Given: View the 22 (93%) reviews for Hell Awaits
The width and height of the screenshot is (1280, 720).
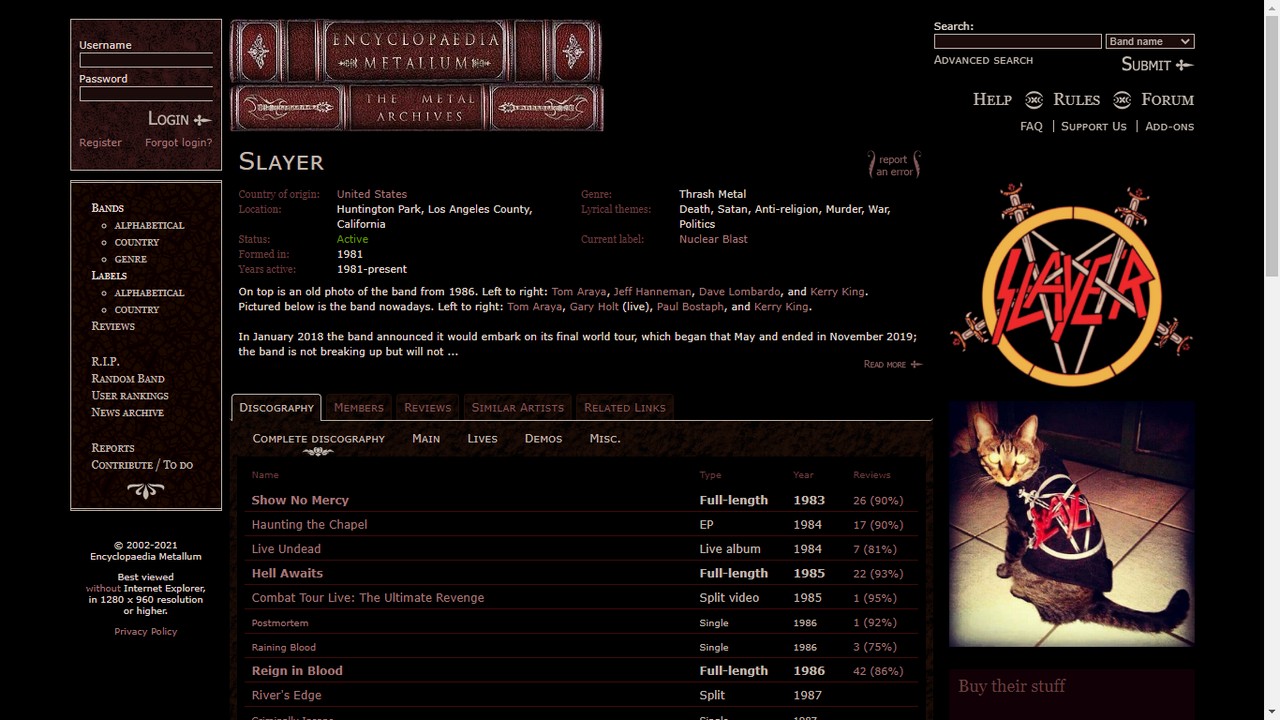Looking at the screenshot, I should 878,573.
